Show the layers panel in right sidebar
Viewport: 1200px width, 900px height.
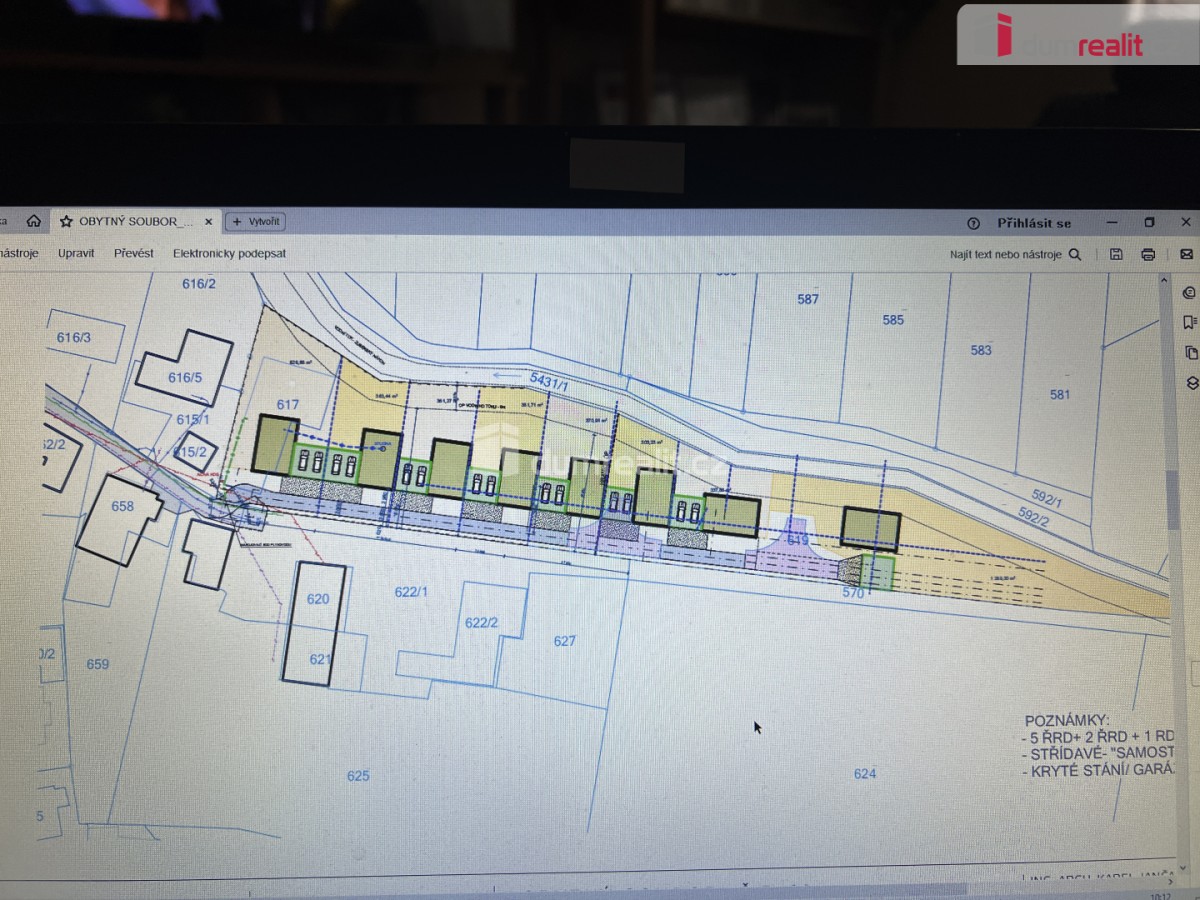point(1191,382)
